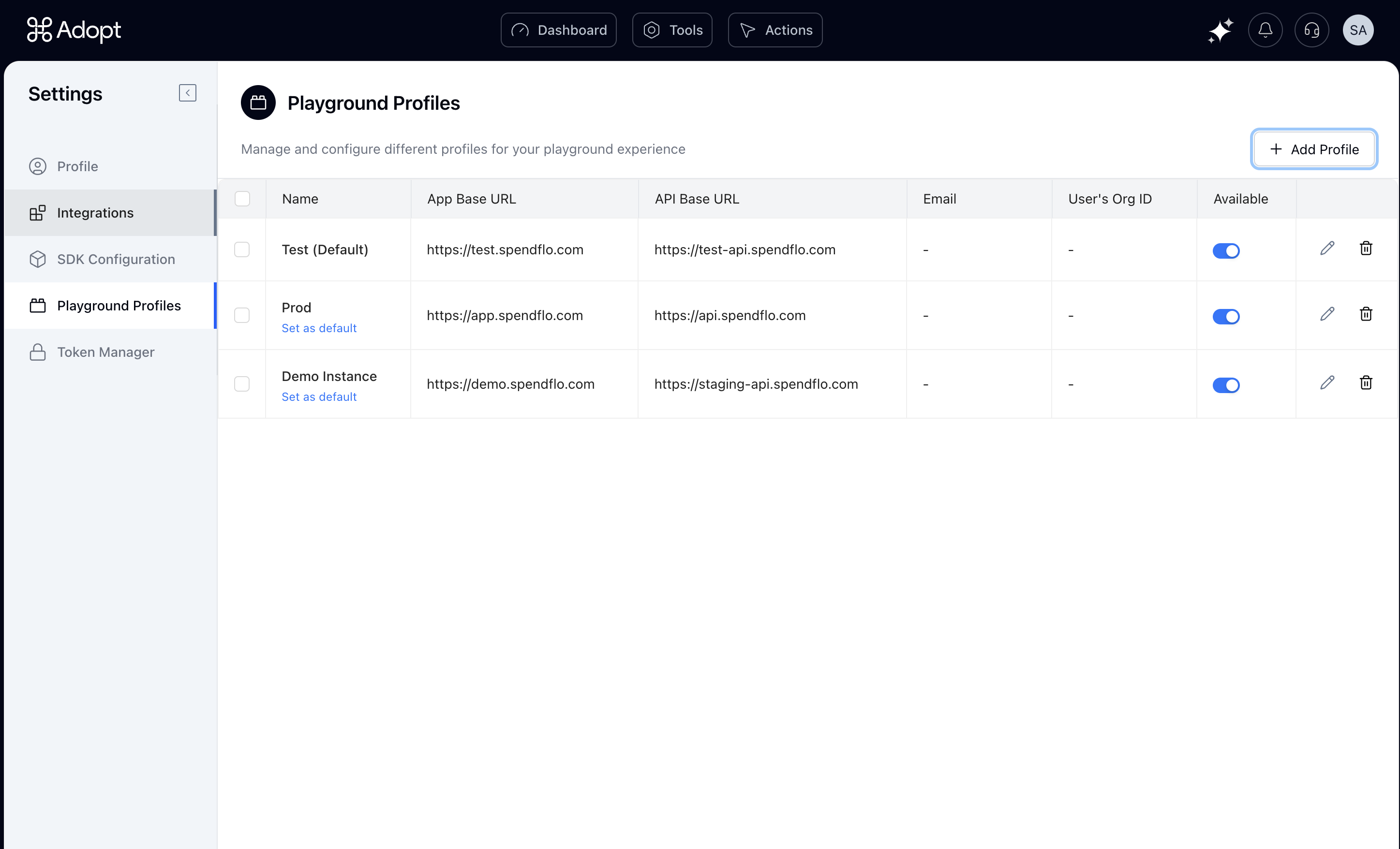Open the notifications bell icon
The image size is (1400, 849).
(1265, 30)
